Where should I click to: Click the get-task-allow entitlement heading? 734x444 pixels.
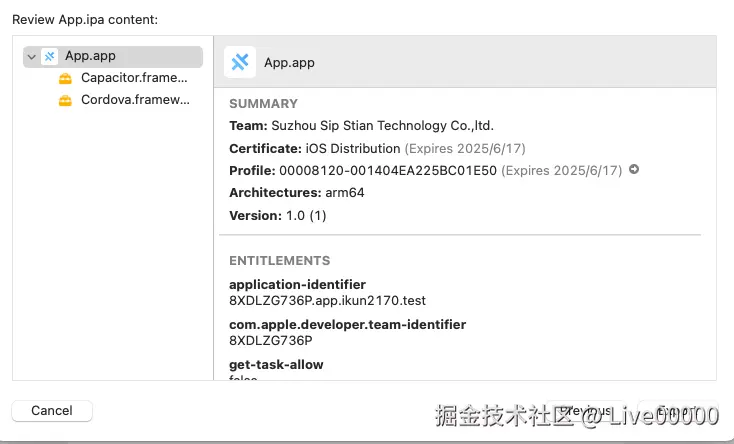tap(276, 365)
